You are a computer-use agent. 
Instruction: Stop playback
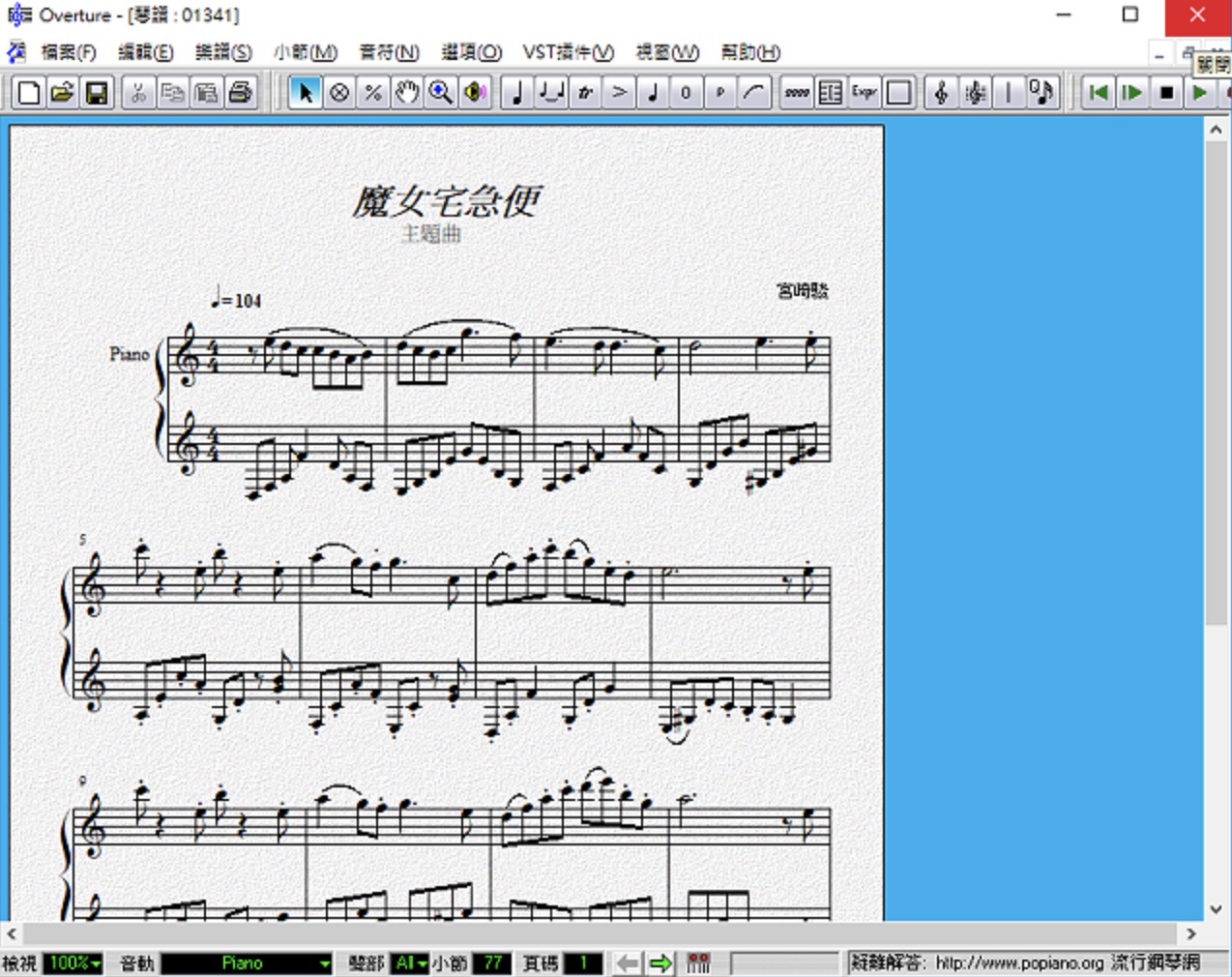[x=1166, y=93]
